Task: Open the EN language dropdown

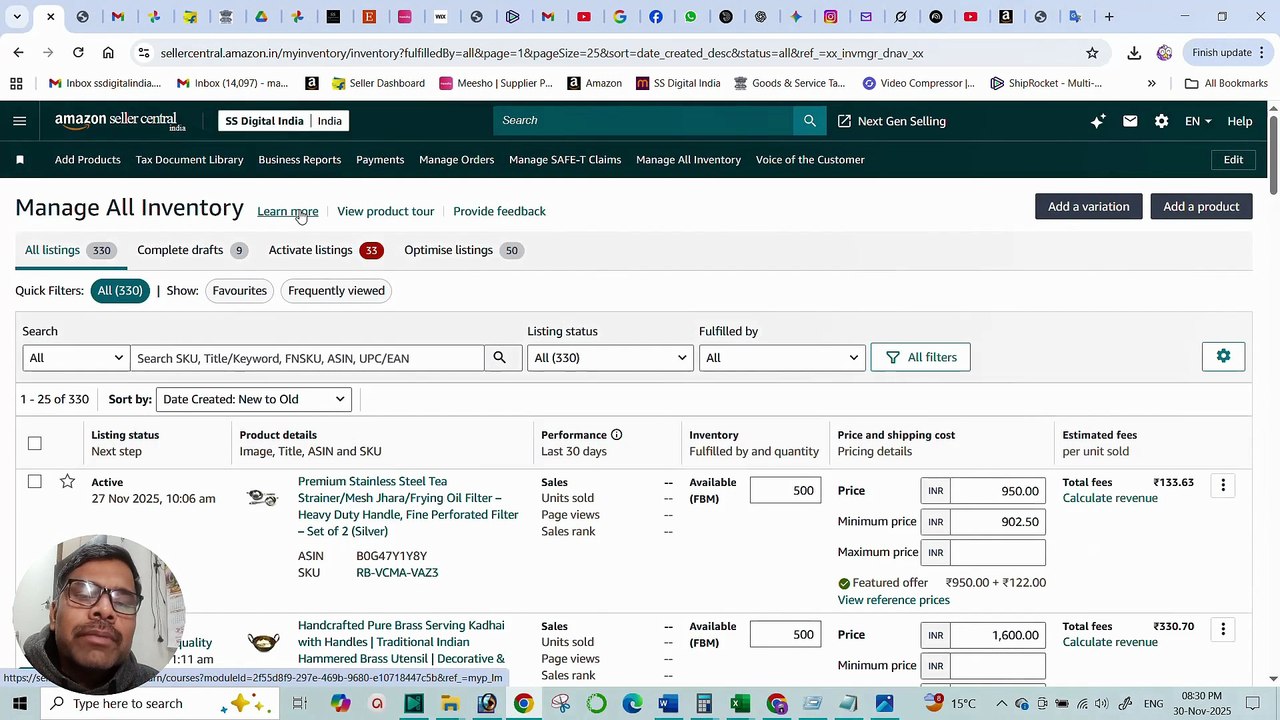Action: tap(1198, 121)
